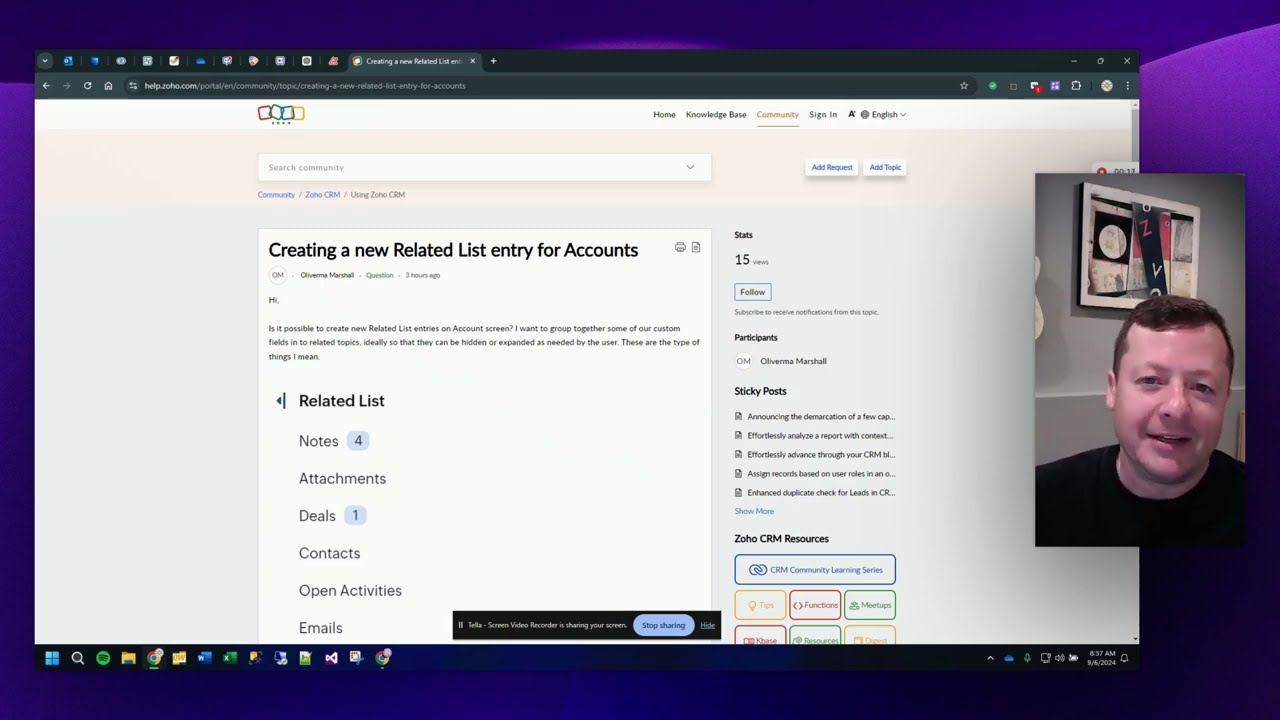Open Using Zoho CRM breadcrumb
Screen dimensions: 1280x720
click(377, 194)
